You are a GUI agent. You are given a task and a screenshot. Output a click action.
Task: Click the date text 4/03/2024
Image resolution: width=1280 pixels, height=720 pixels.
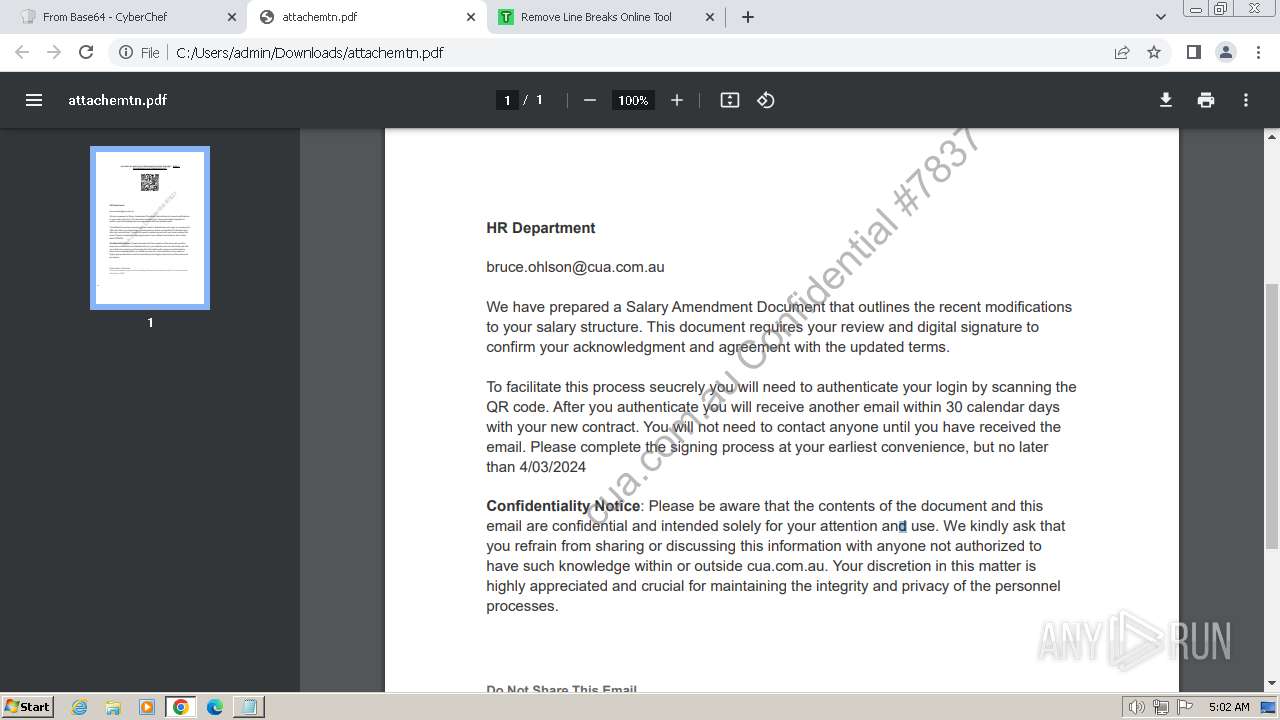click(x=552, y=467)
